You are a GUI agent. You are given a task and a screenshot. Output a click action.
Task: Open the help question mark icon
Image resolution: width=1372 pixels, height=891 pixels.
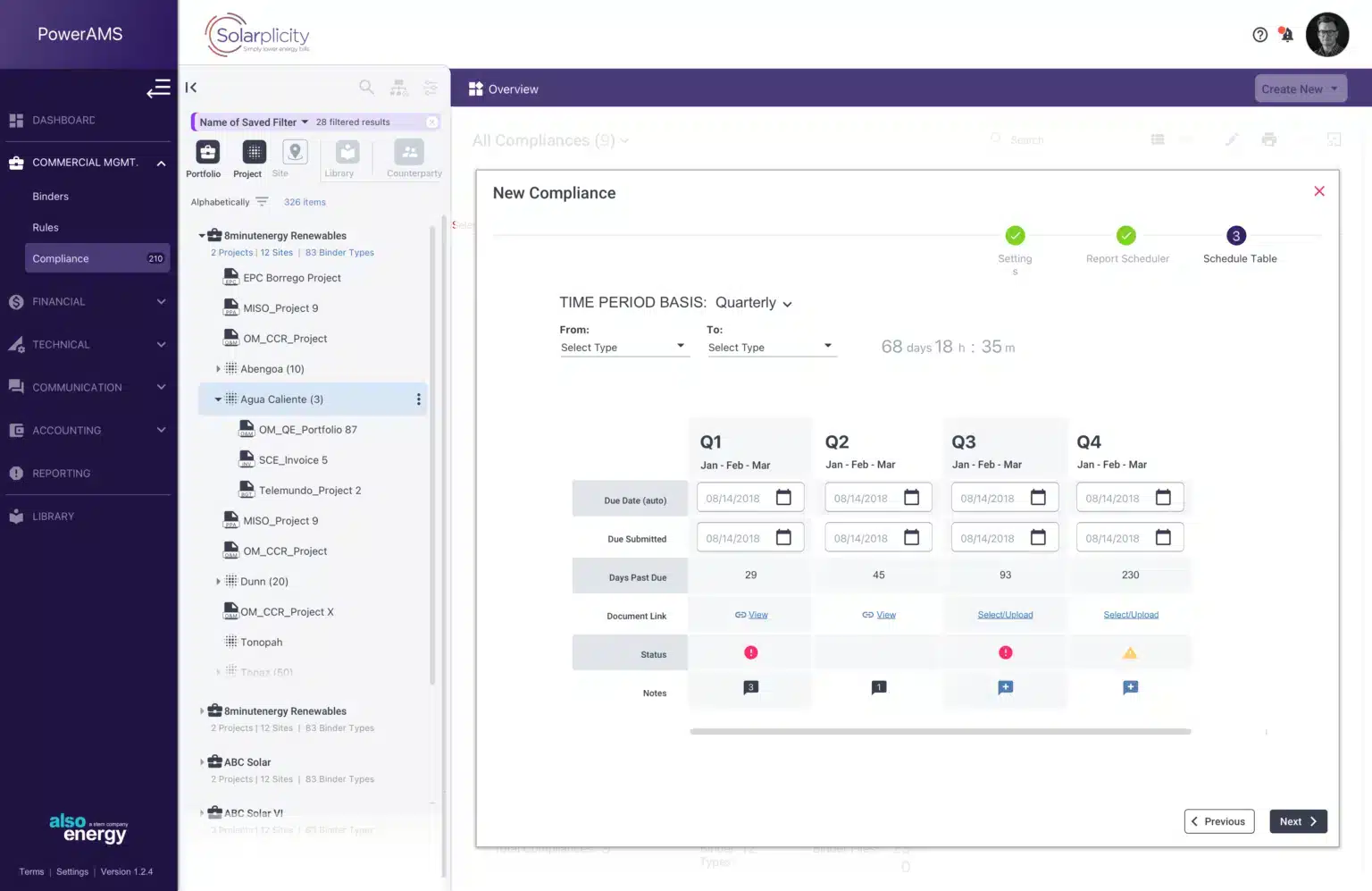point(1259,34)
